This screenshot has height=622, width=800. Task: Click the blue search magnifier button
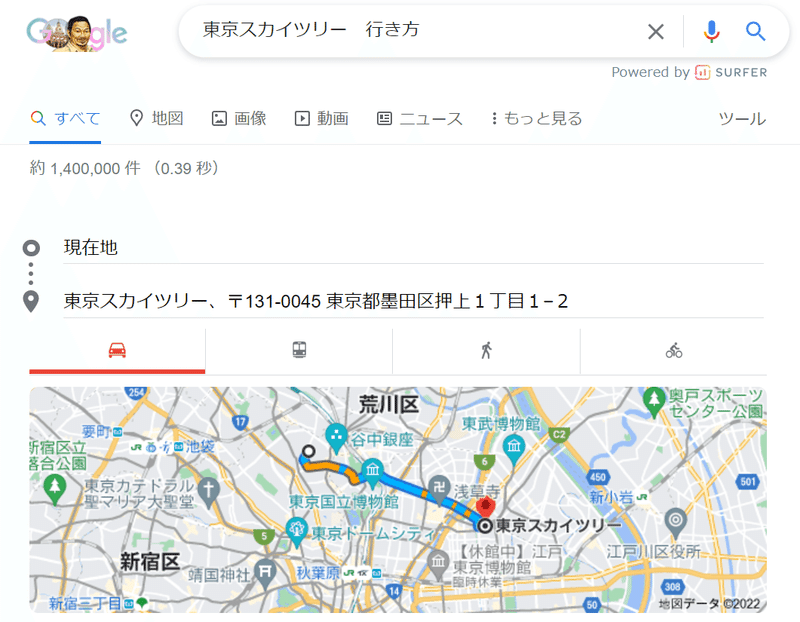[755, 32]
